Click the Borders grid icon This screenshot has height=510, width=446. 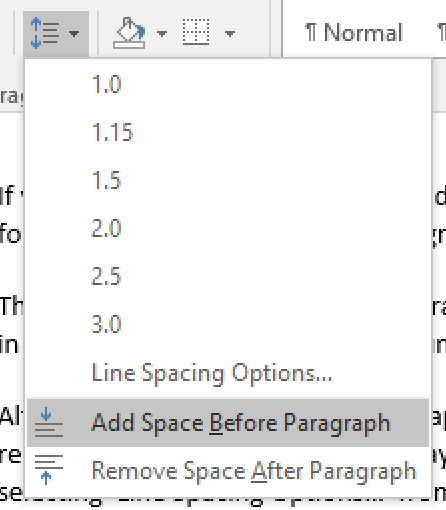click(x=196, y=32)
